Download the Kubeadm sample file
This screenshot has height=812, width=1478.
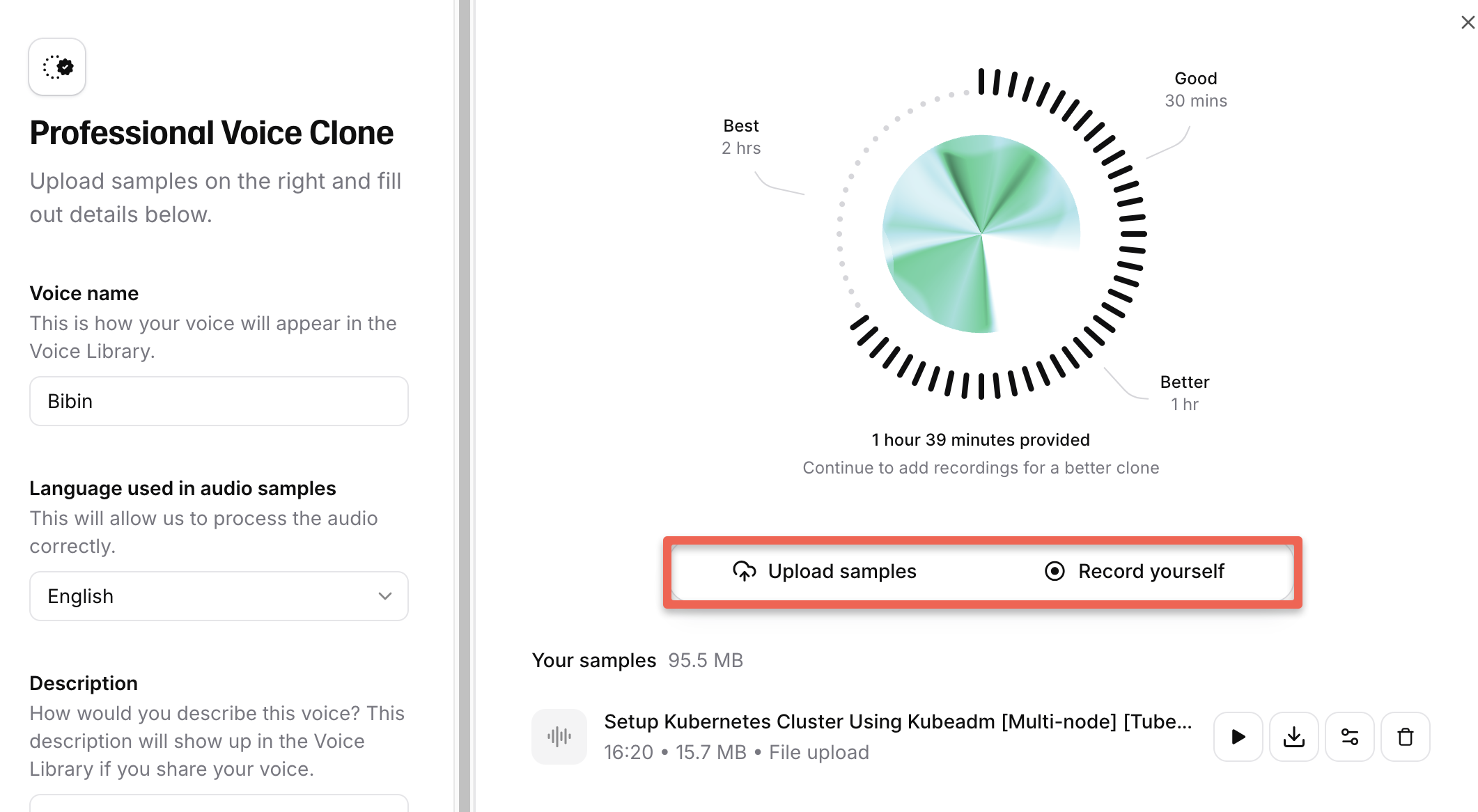(1293, 737)
